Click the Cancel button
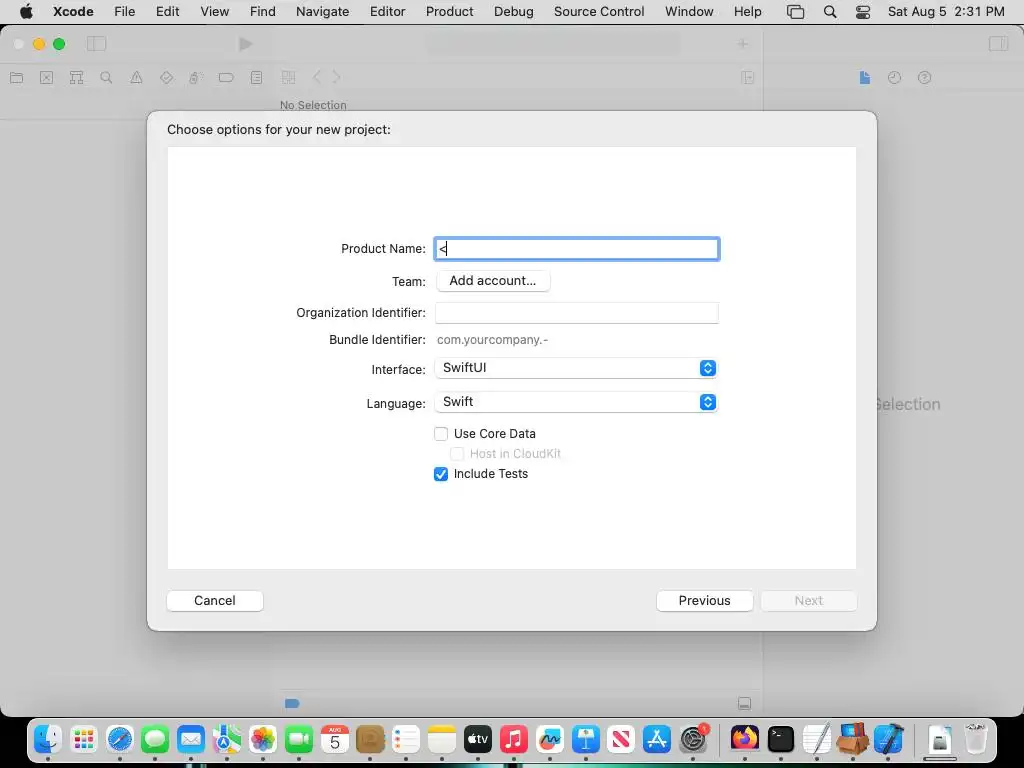This screenshot has height=768, width=1024. (x=215, y=601)
